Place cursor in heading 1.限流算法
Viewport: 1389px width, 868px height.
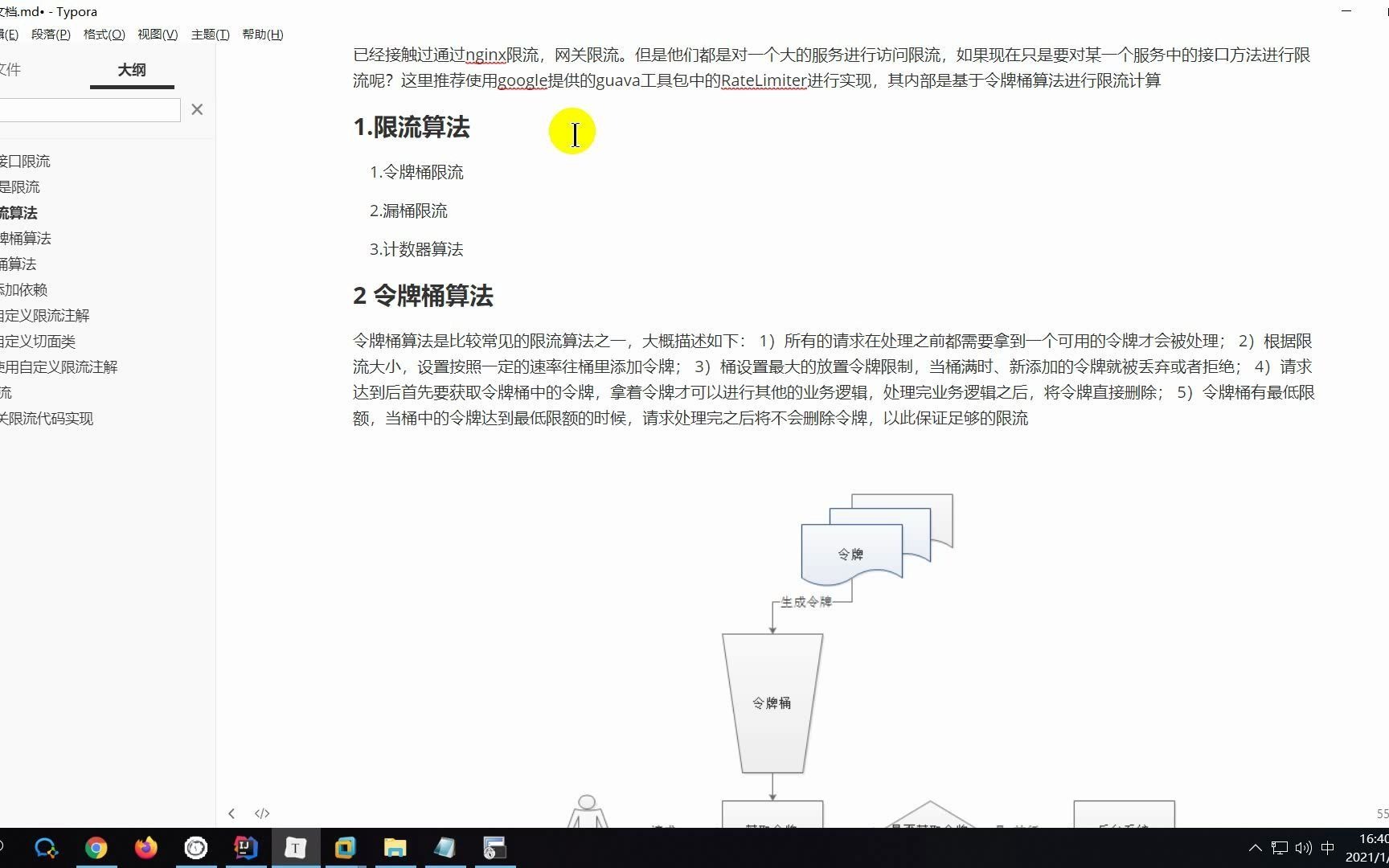coord(412,127)
